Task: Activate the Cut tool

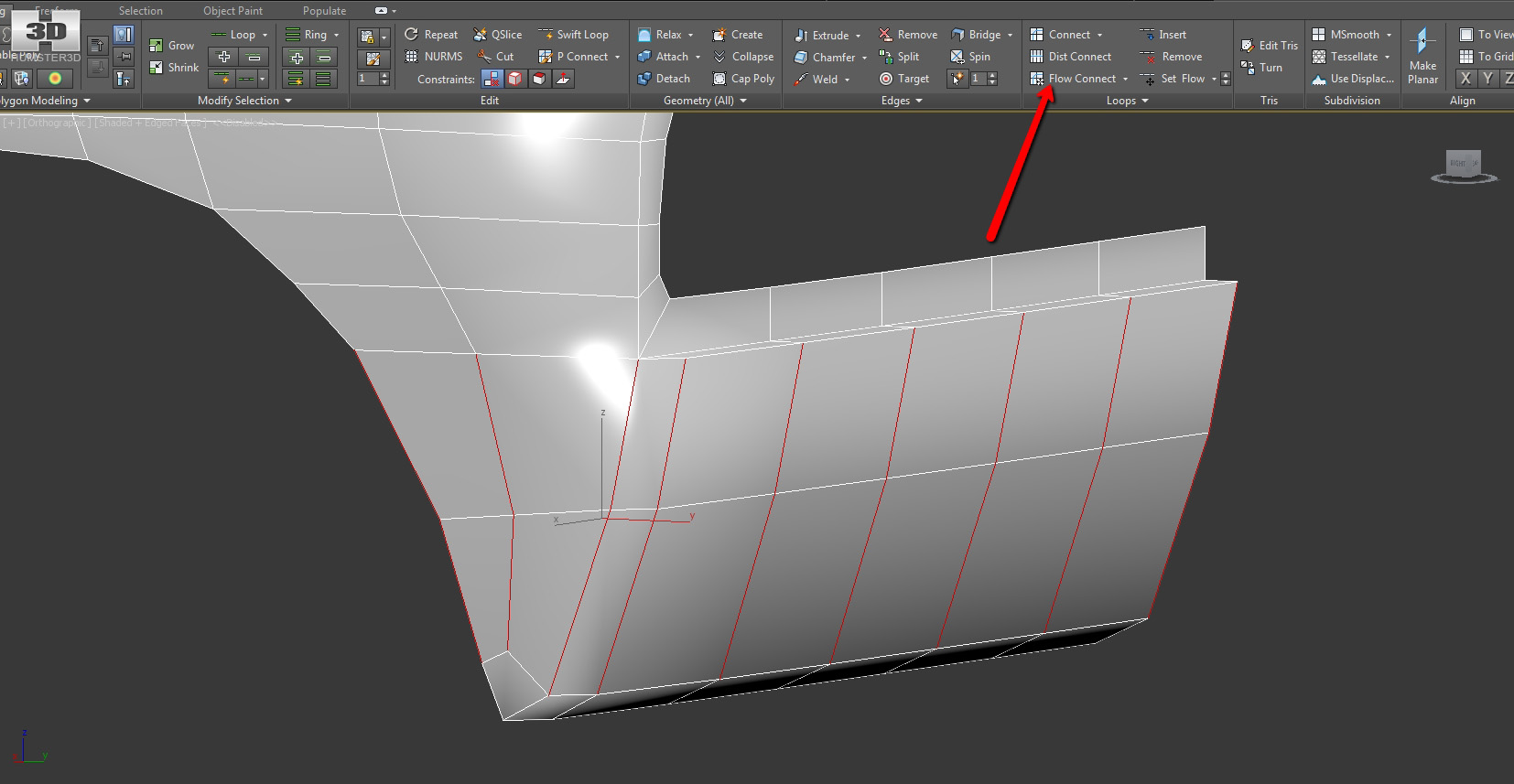Action: click(495, 57)
